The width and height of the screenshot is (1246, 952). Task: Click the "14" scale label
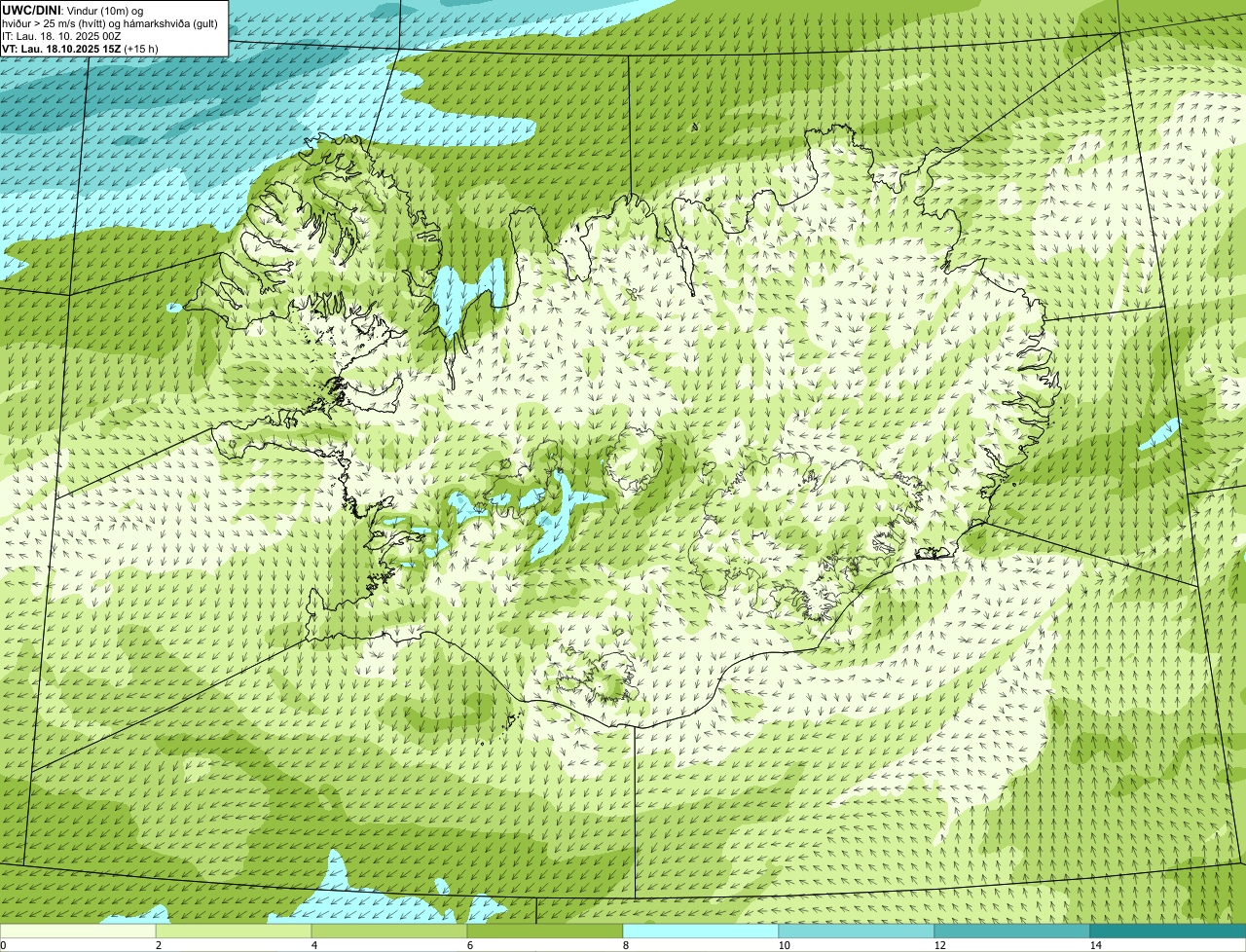point(1095,945)
